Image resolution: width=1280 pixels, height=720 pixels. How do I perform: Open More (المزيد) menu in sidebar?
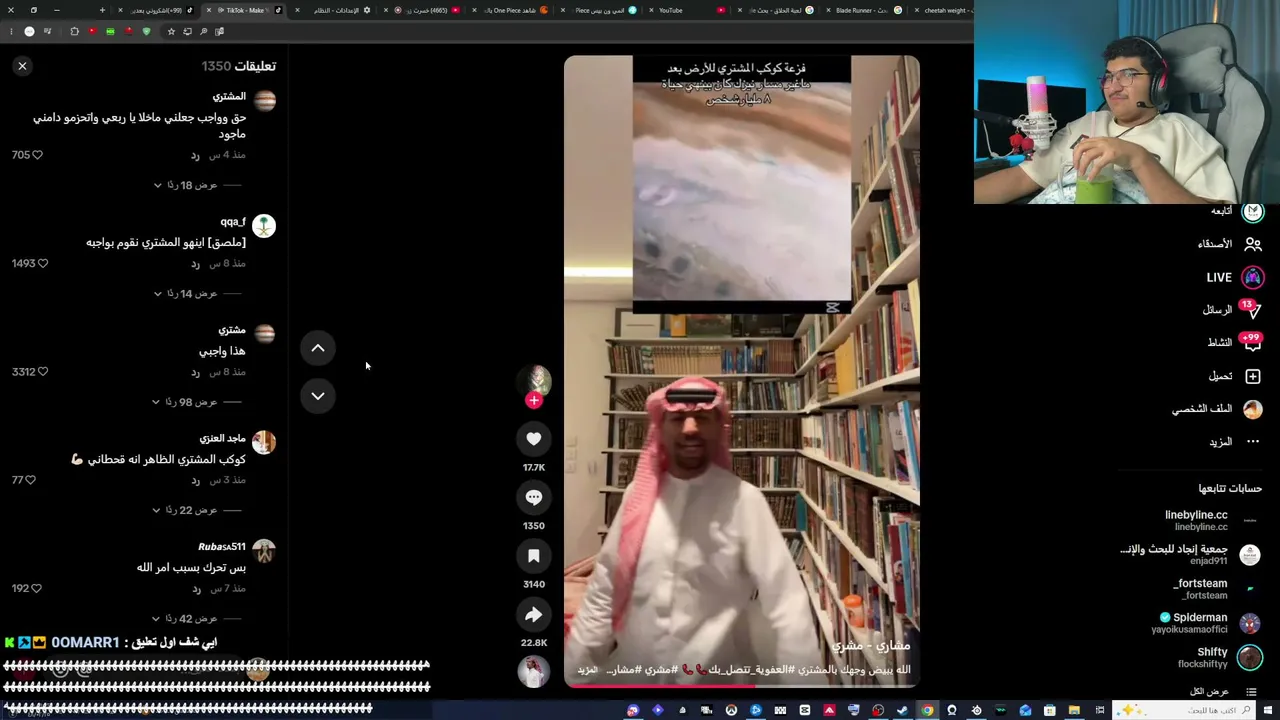pos(1235,442)
